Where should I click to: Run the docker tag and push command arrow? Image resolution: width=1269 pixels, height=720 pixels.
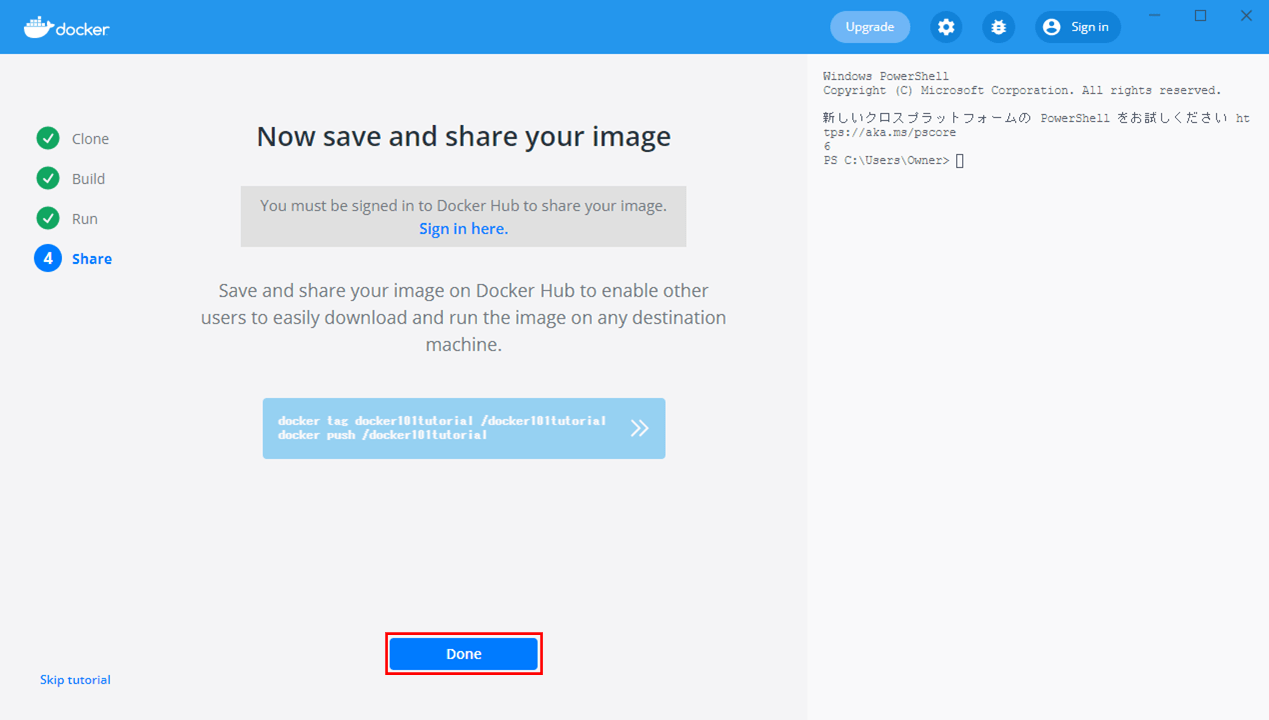click(640, 428)
